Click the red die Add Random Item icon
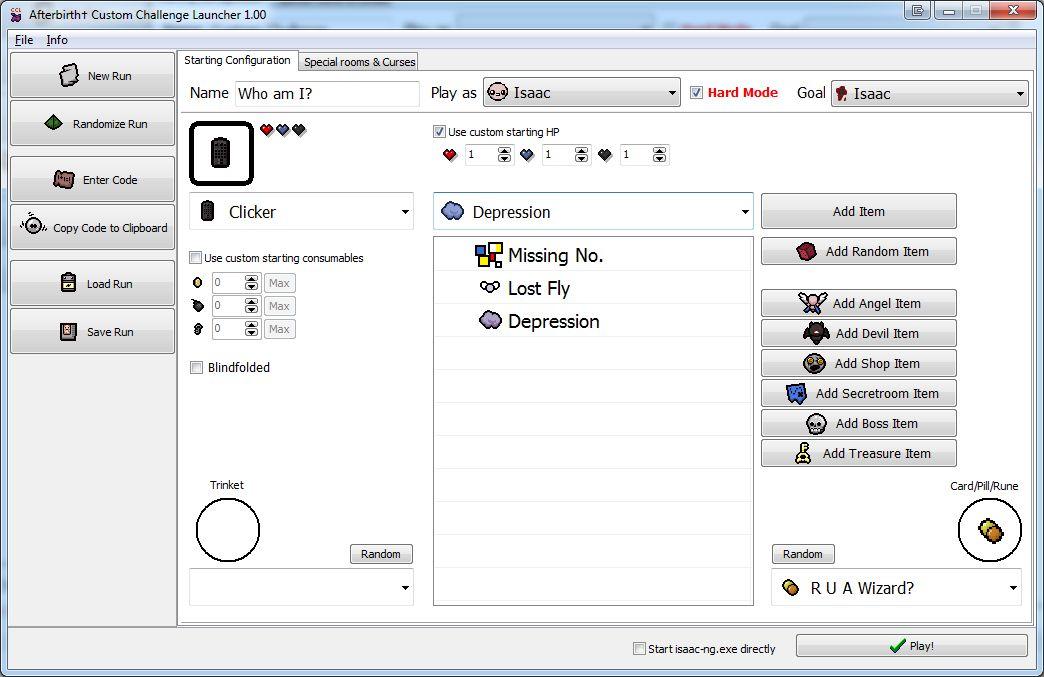 (806, 252)
